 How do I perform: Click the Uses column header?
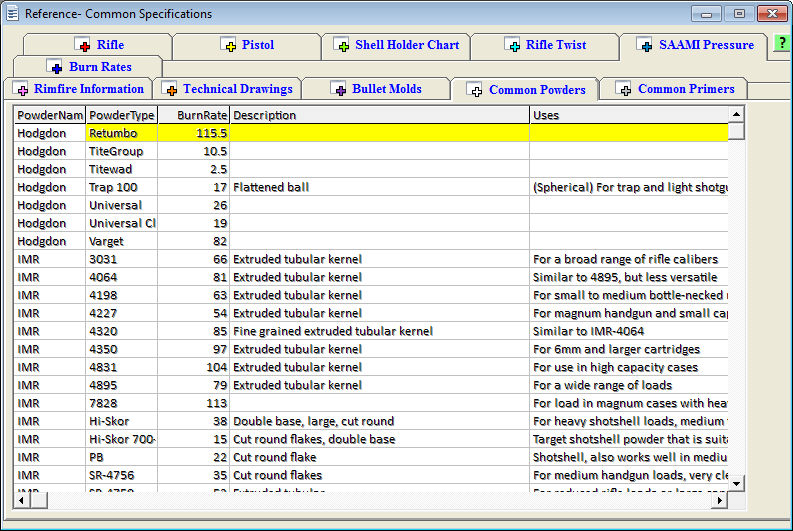point(629,115)
